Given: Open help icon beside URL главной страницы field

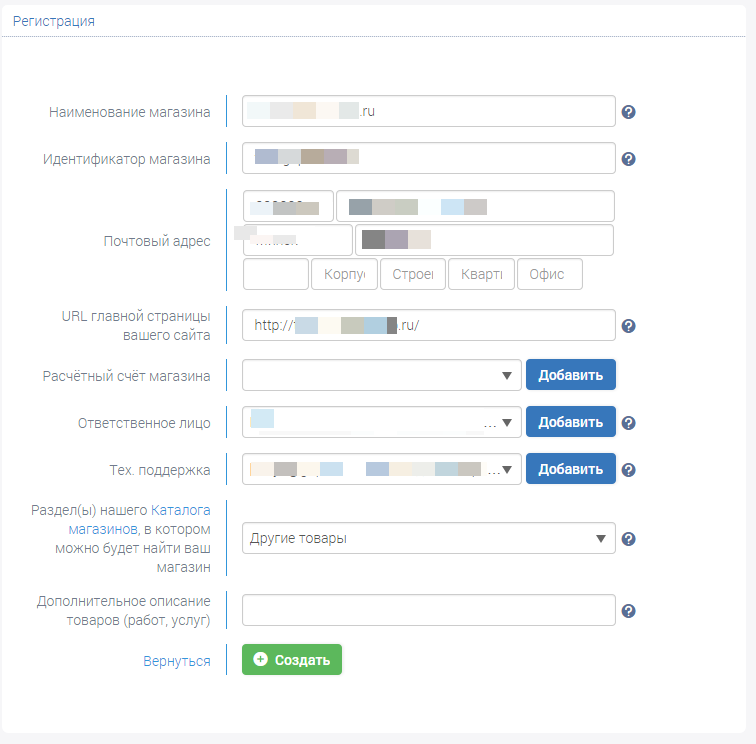Looking at the screenshot, I should (x=628, y=326).
